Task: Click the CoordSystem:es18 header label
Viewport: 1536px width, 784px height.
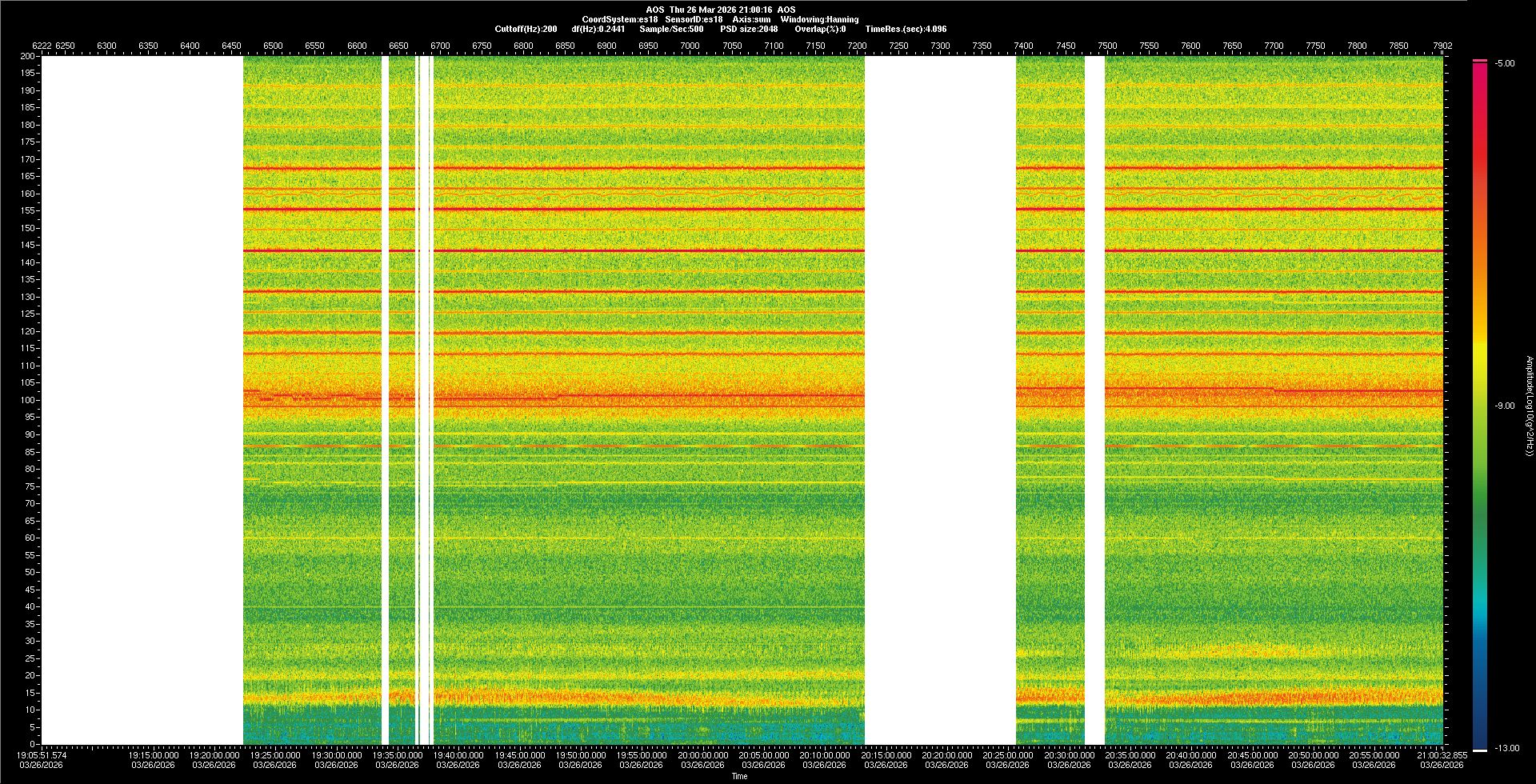Action: (x=619, y=19)
